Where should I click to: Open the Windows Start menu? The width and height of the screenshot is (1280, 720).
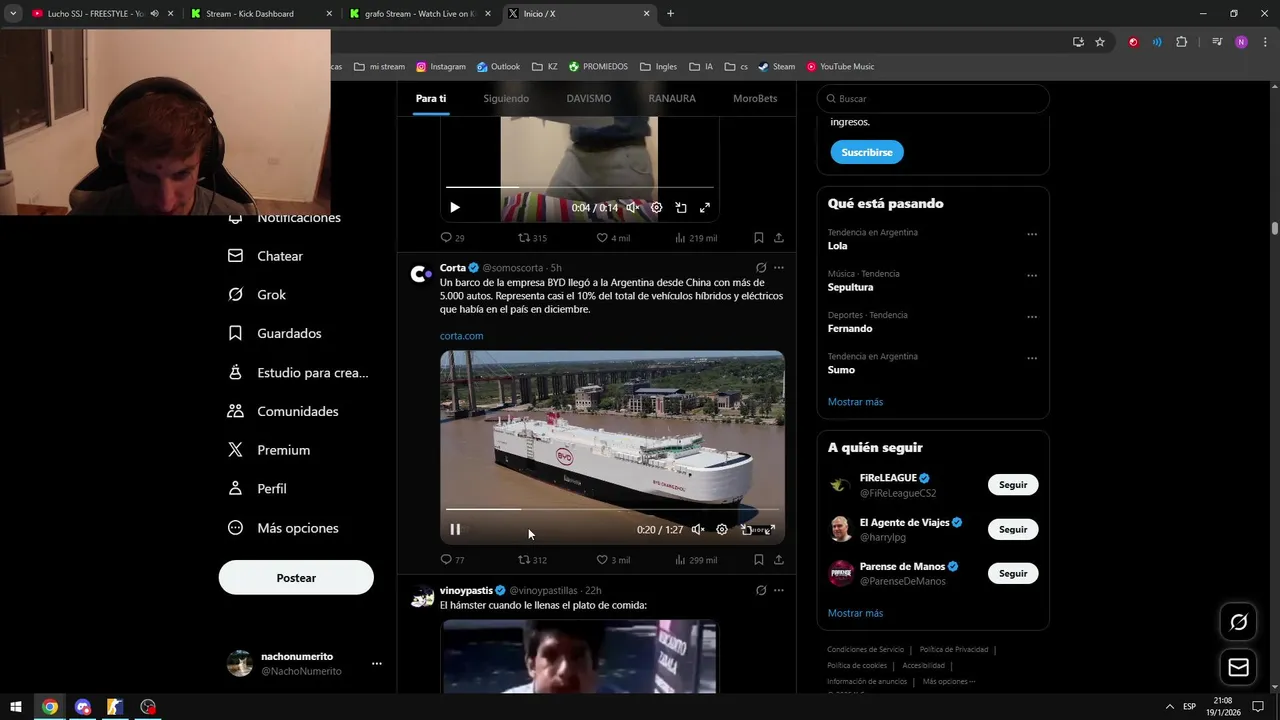coord(16,707)
